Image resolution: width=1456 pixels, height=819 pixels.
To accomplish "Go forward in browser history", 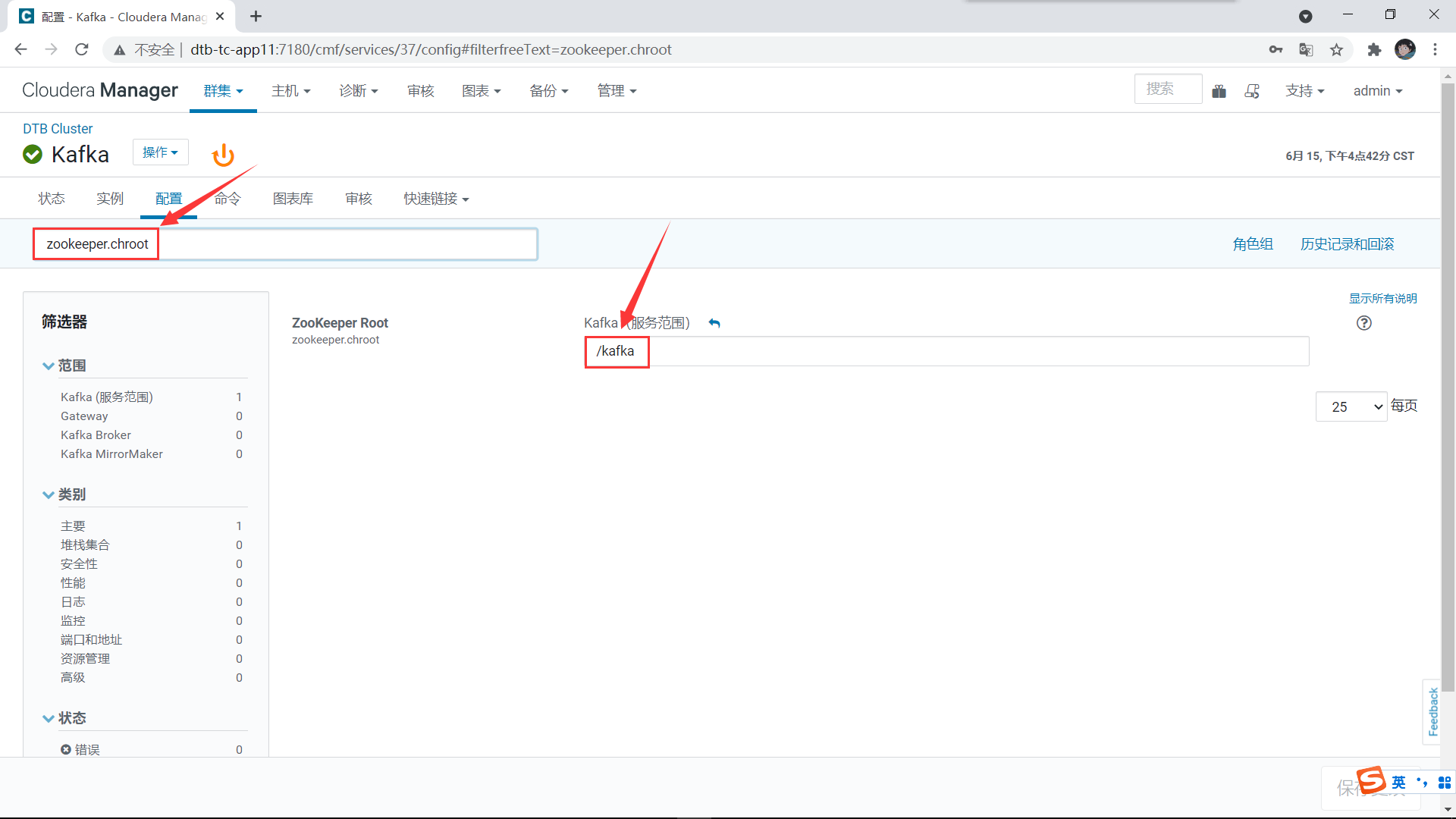I will (51, 49).
